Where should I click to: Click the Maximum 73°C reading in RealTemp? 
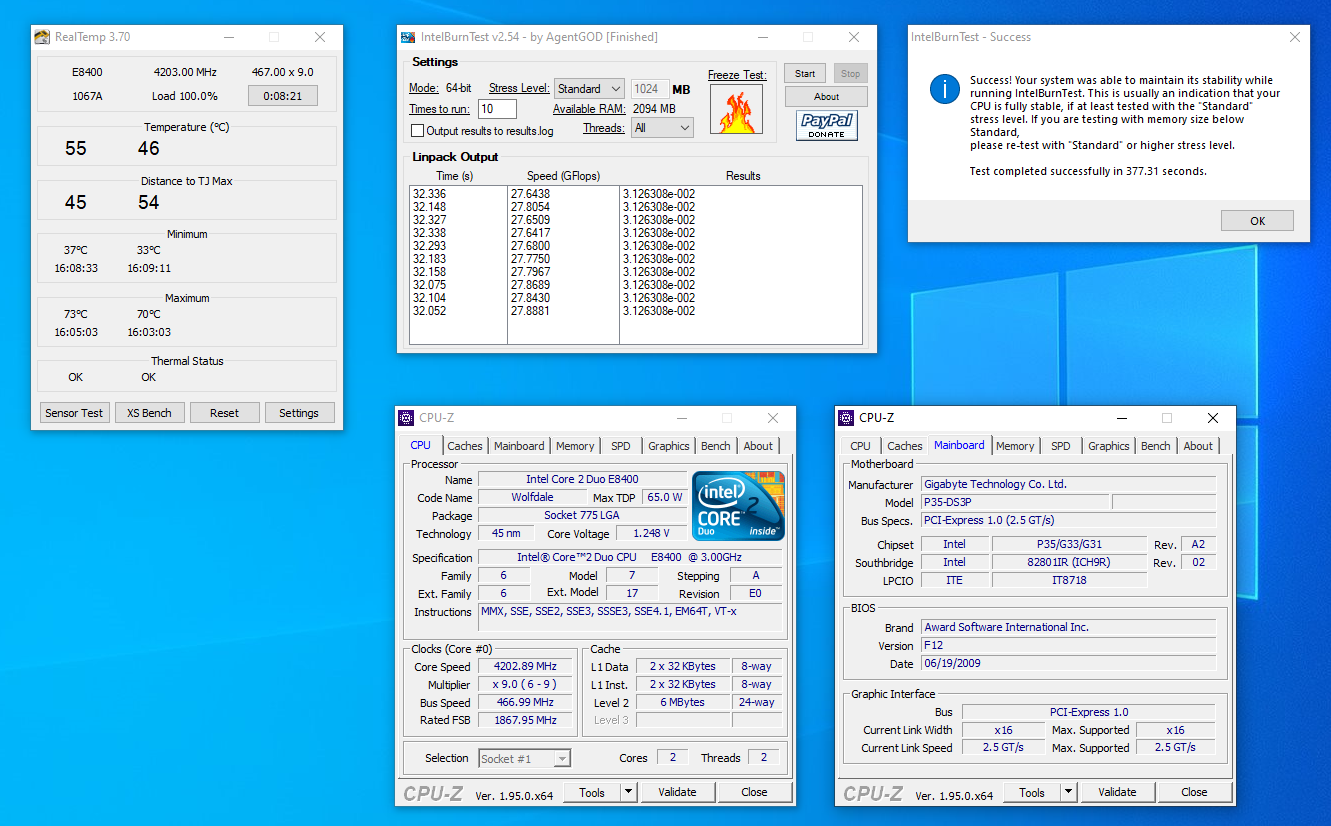click(x=76, y=314)
